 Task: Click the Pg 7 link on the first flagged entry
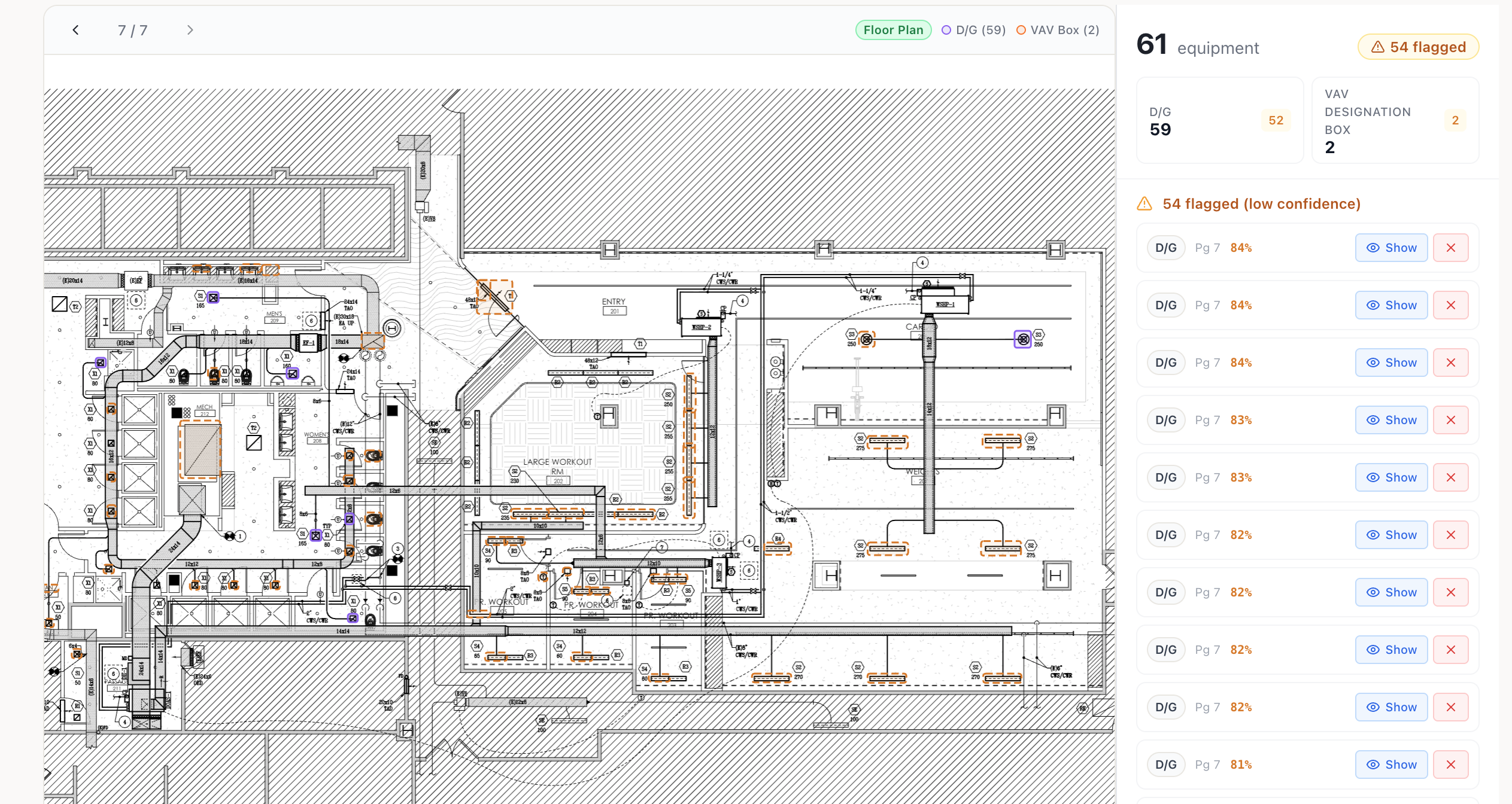[x=1207, y=247]
